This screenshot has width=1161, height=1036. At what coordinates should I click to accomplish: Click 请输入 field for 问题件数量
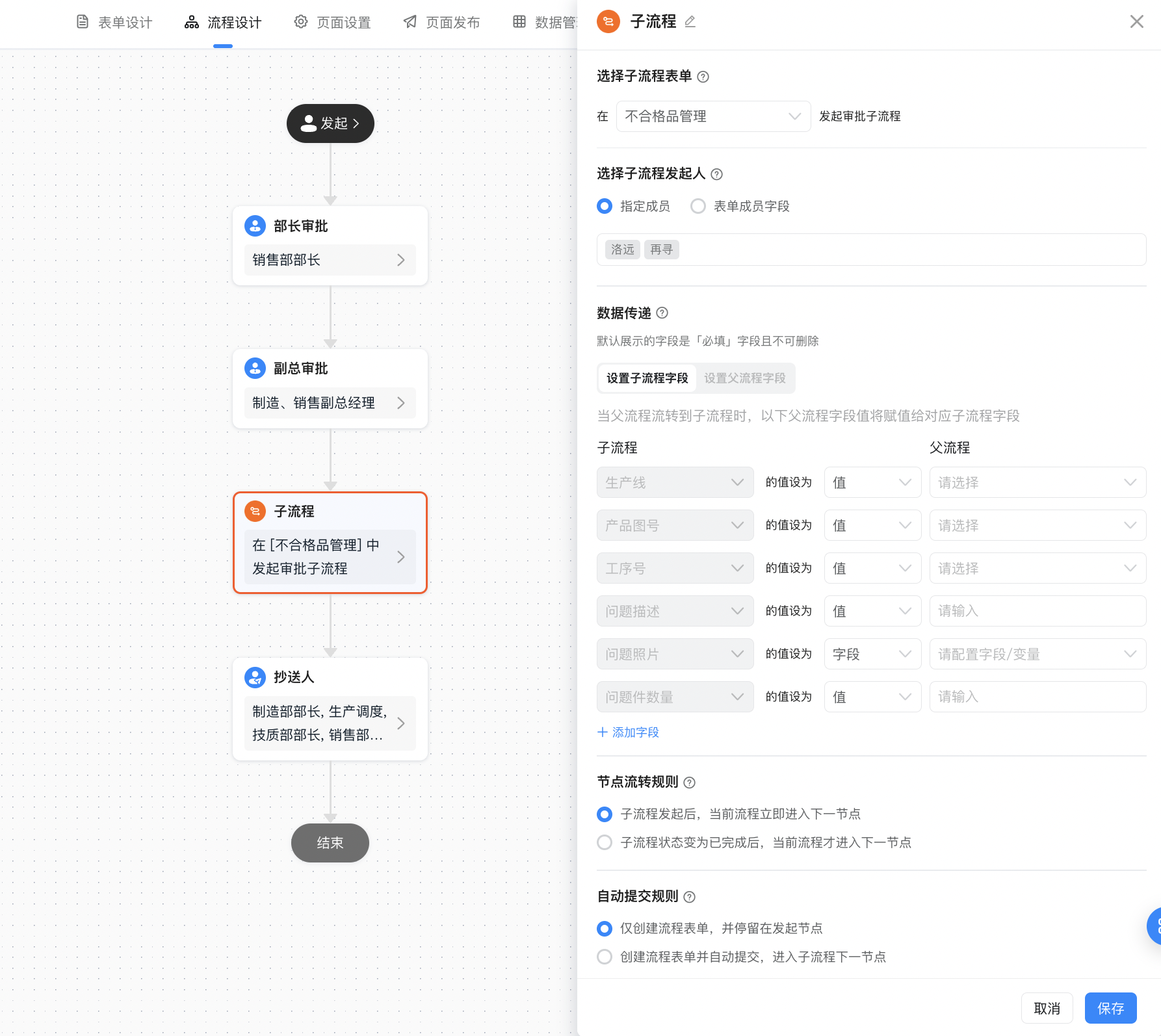pos(1037,697)
